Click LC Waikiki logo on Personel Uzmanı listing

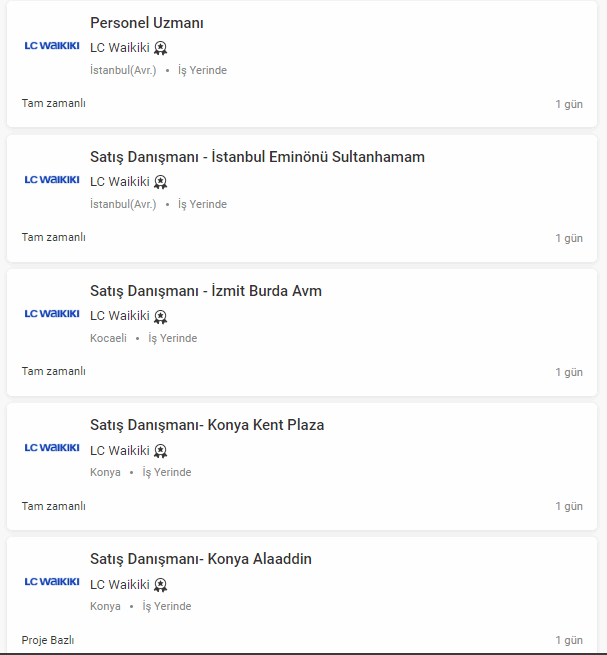pyautogui.click(x=52, y=46)
